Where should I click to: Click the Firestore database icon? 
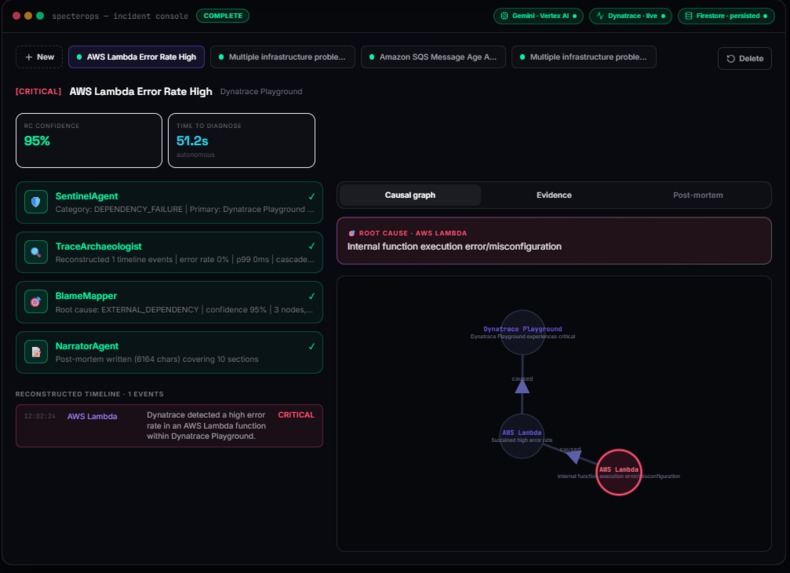(688, 16)
